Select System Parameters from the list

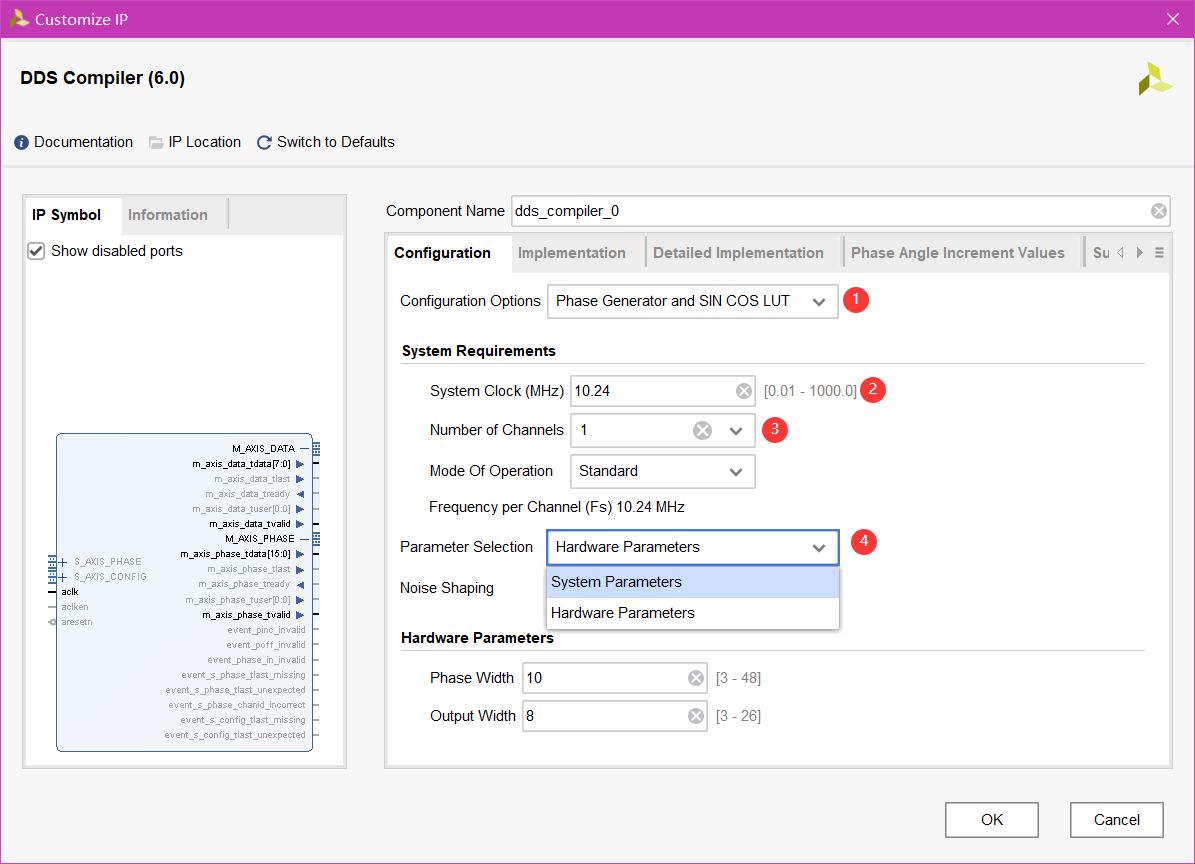pos(693,583)
